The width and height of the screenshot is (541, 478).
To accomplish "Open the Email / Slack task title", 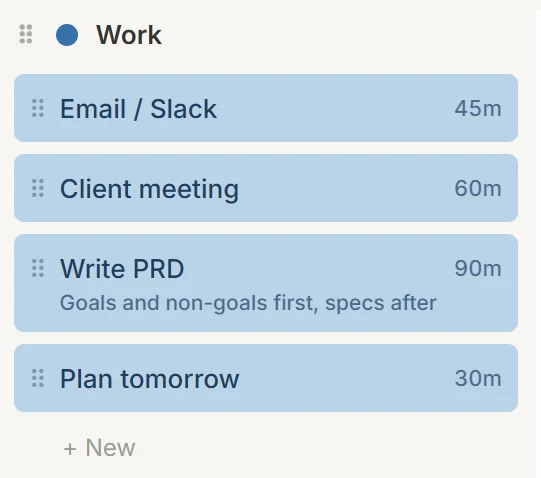I will pos(138,109).
